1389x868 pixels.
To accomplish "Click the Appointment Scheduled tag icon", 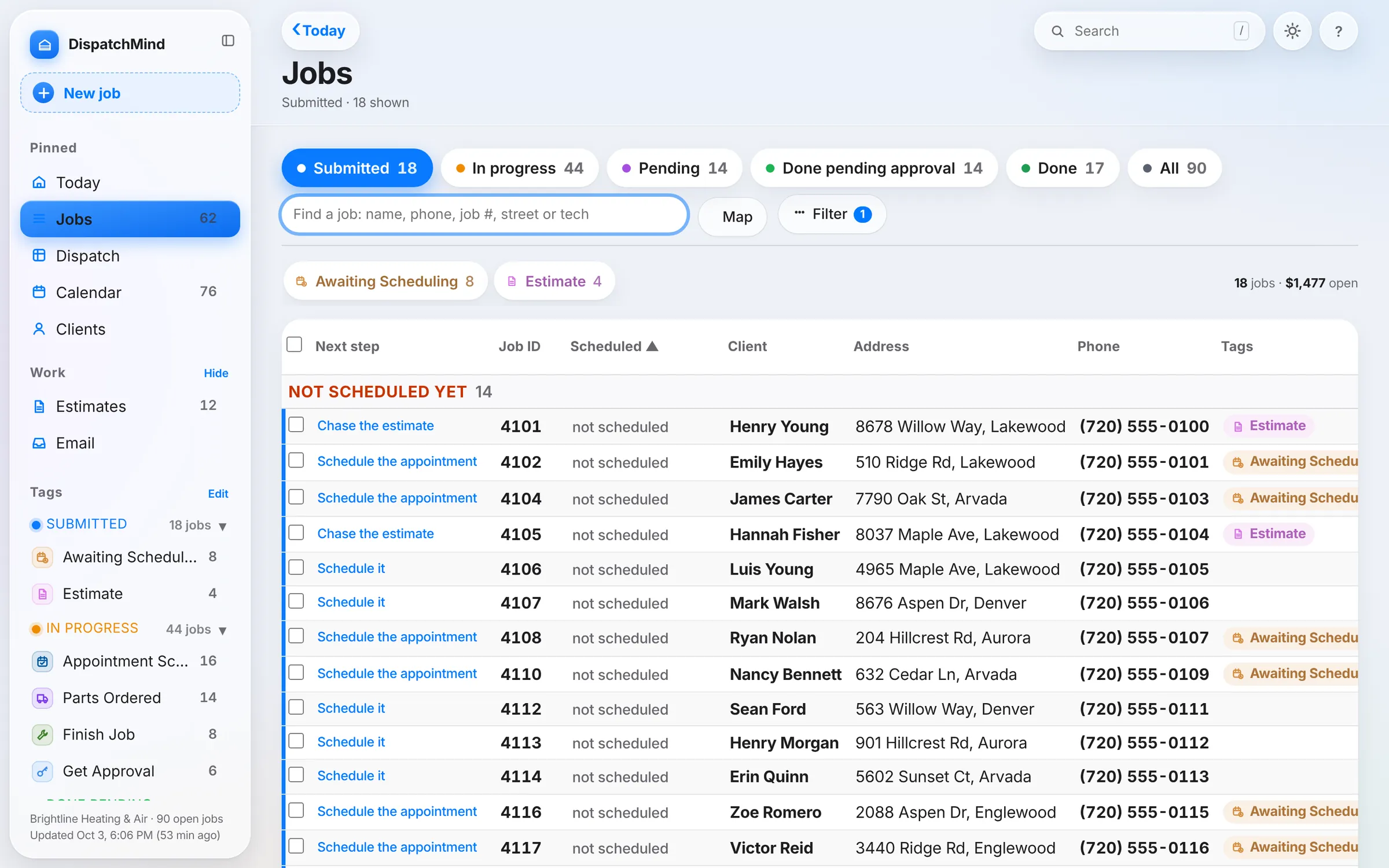I will 42,661.
